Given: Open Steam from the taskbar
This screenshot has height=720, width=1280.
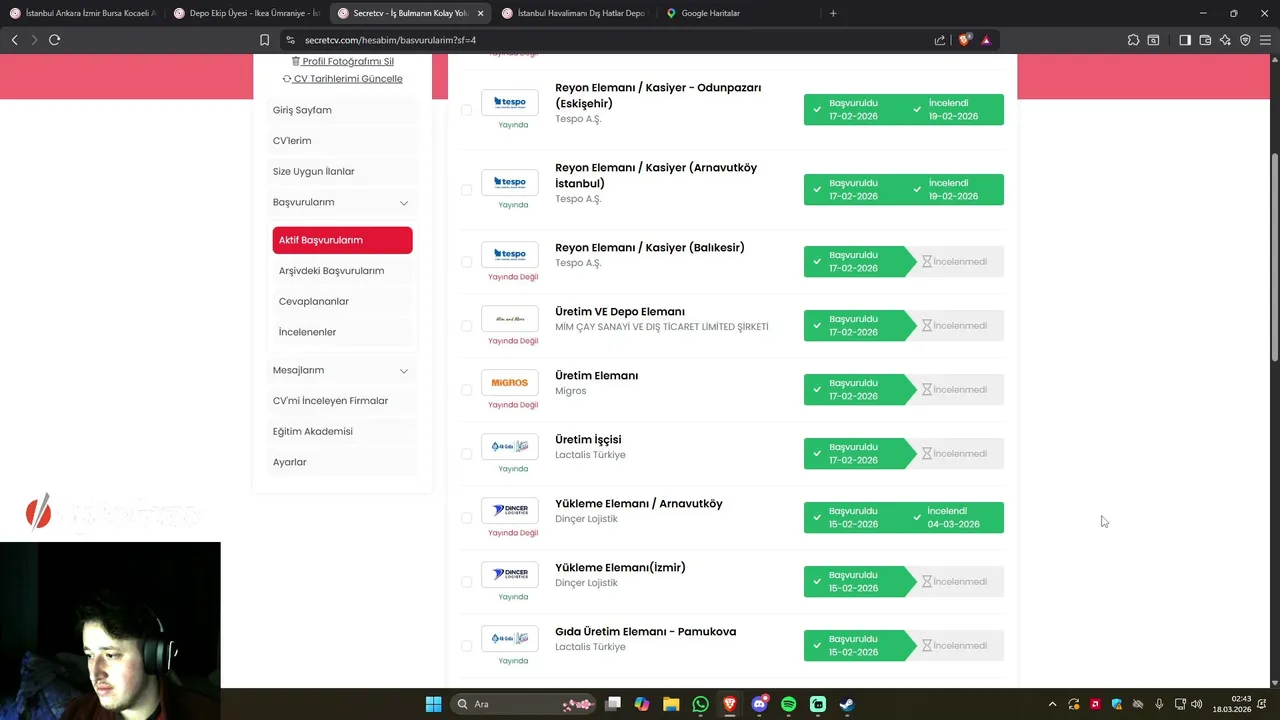Looking at the screenshot, I should click(x=847, y=704).
